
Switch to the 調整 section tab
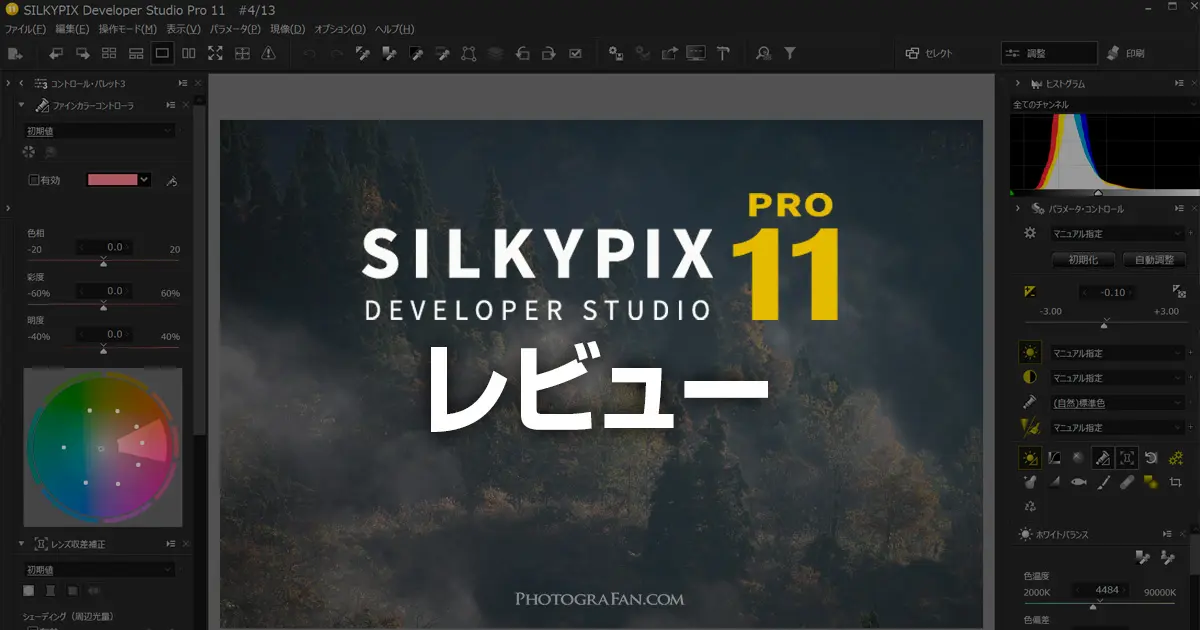1048,53
